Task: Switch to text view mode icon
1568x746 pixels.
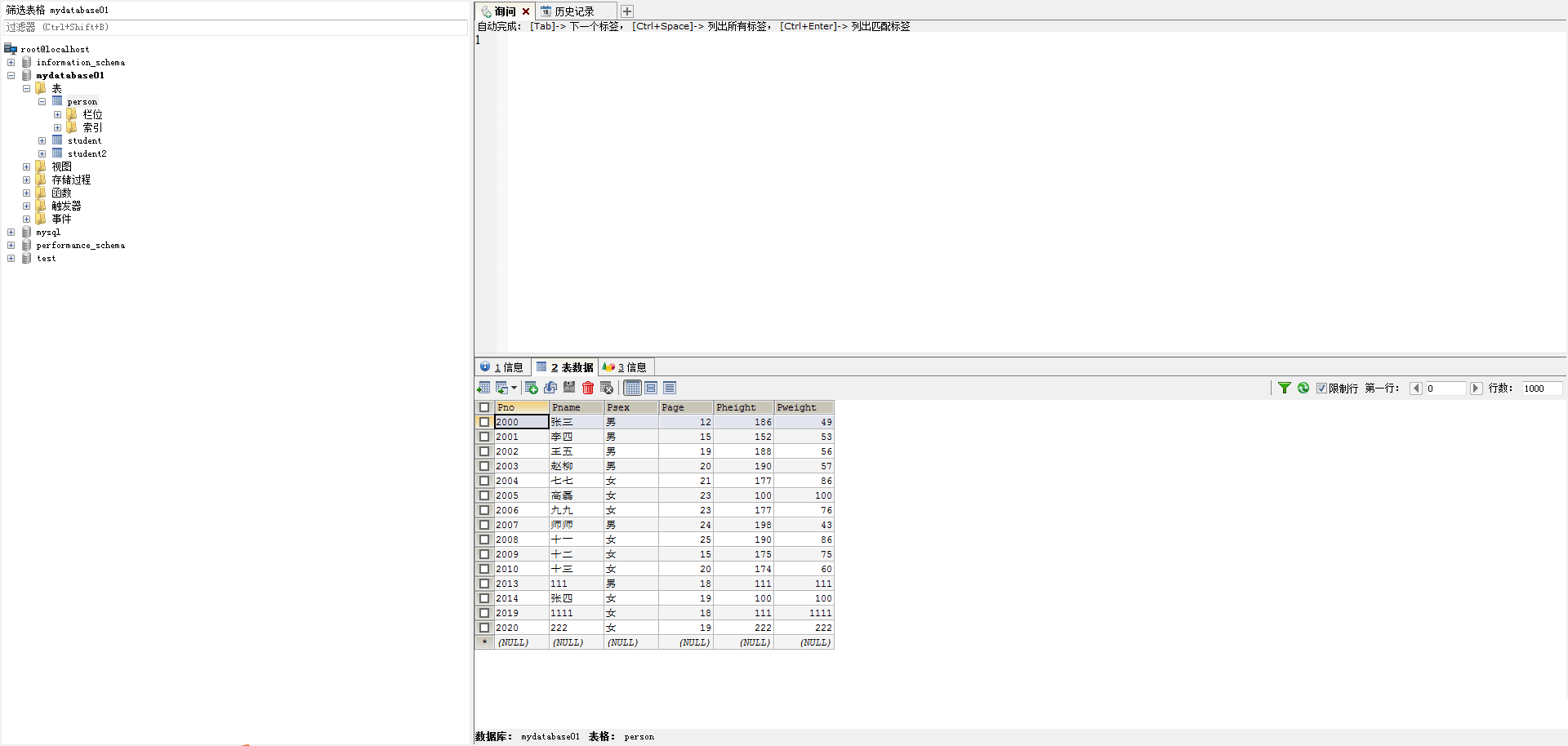Action: coord(670,388)
